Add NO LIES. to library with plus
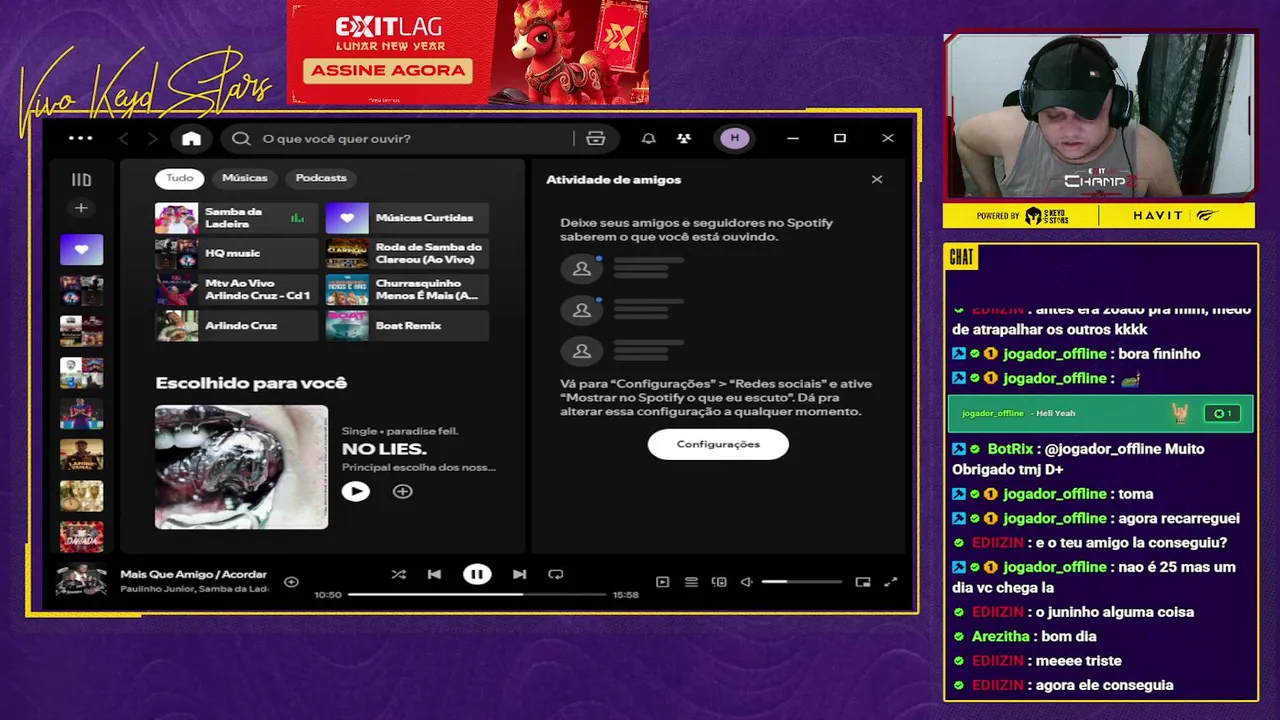Viewport: 1280px width, 720px height. point(402,491)
